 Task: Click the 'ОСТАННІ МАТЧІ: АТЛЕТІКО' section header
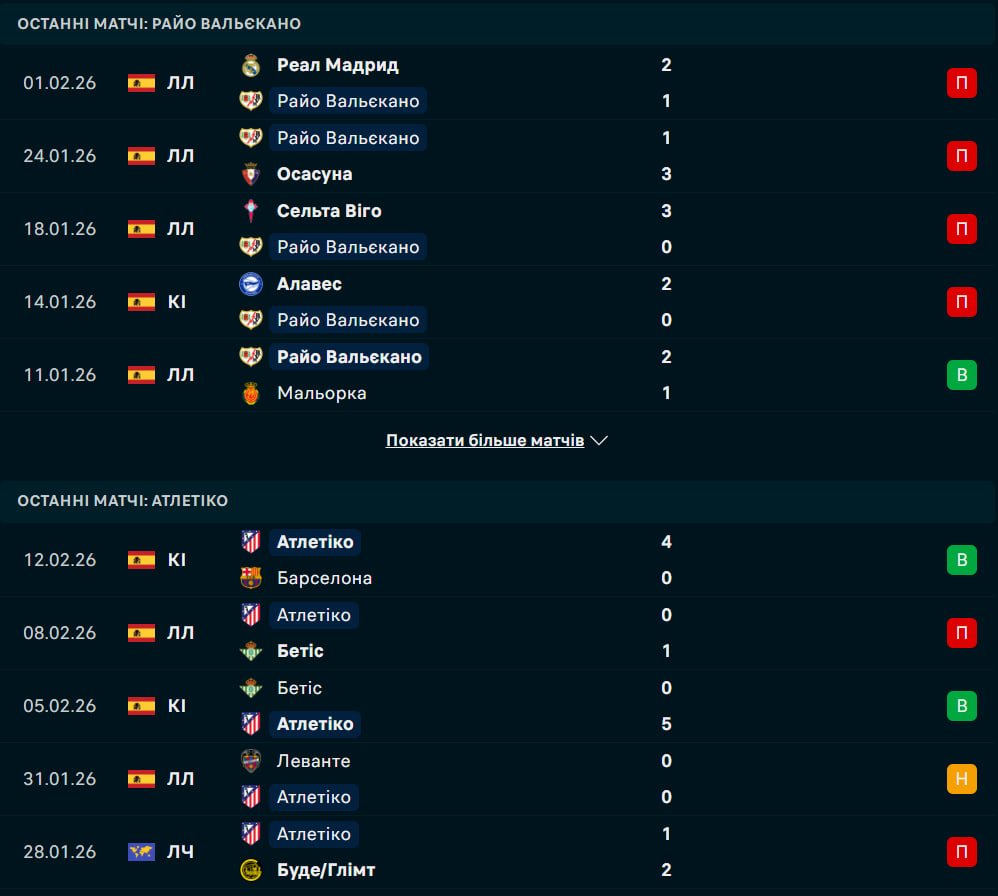click(x=123, y=501)
